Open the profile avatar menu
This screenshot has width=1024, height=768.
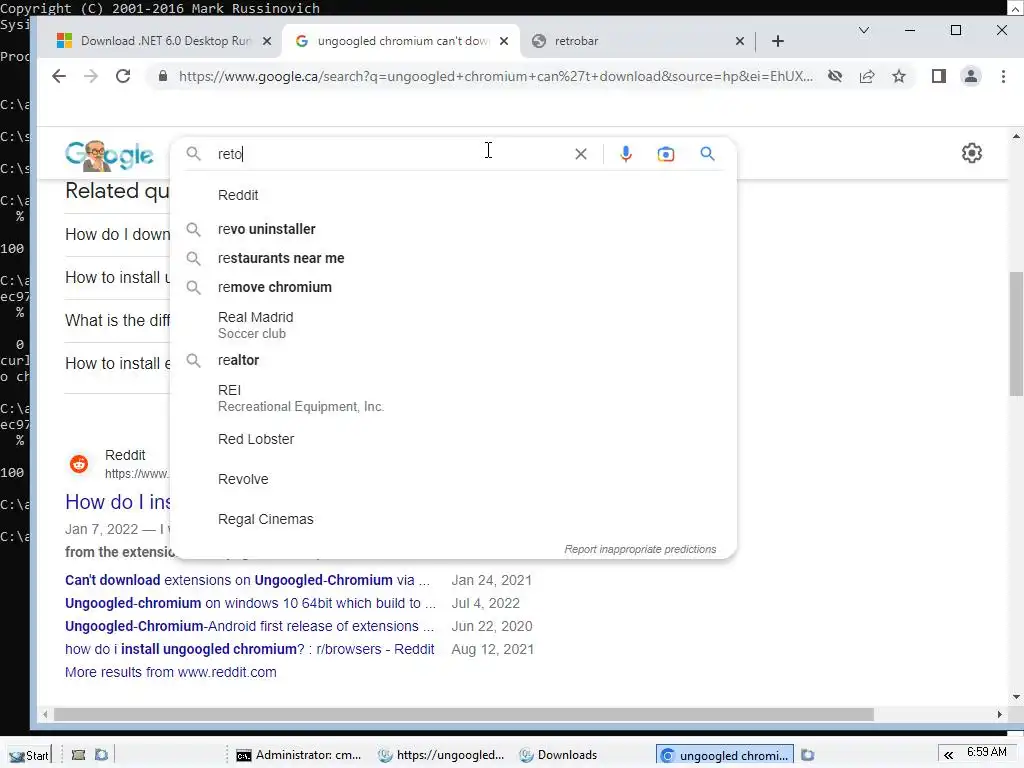[x=971, y=76]
